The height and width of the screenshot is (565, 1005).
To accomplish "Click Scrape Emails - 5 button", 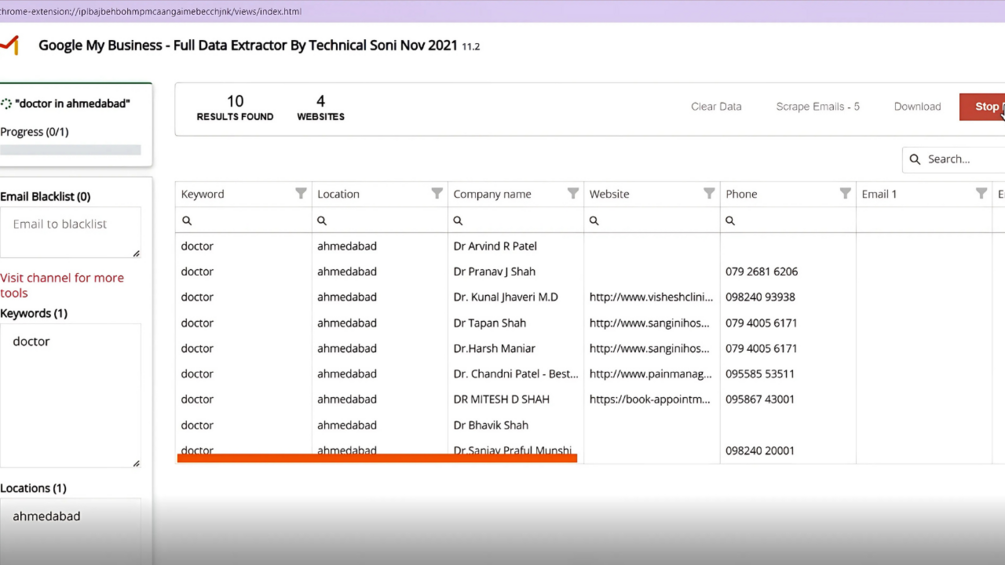I will pos(818,107).
